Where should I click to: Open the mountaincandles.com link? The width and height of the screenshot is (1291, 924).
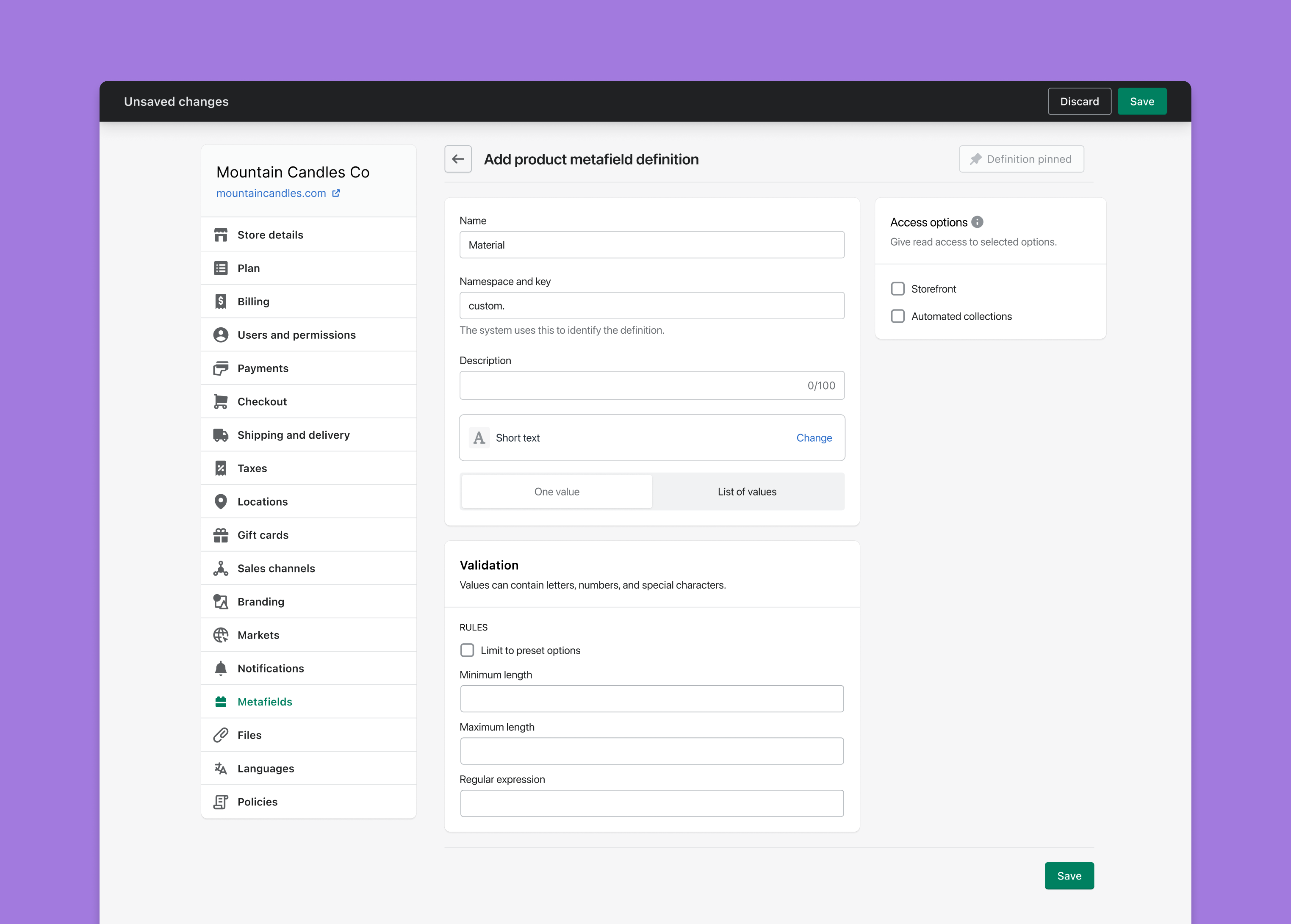271,194
